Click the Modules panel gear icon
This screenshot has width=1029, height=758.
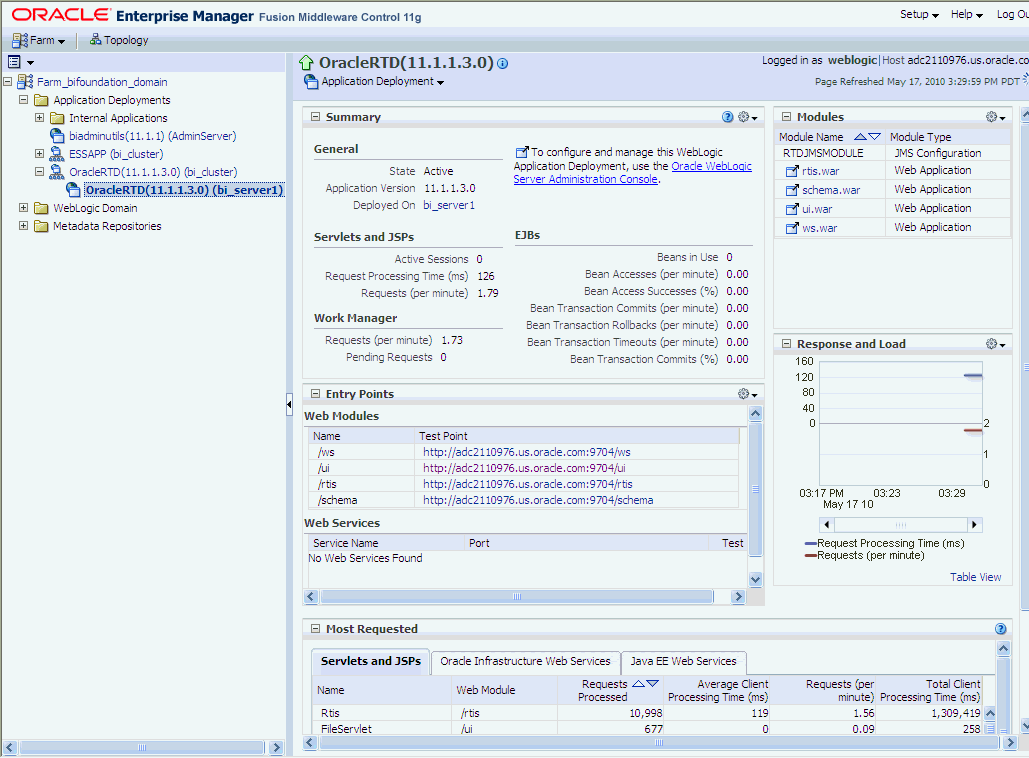coord(995,117)
